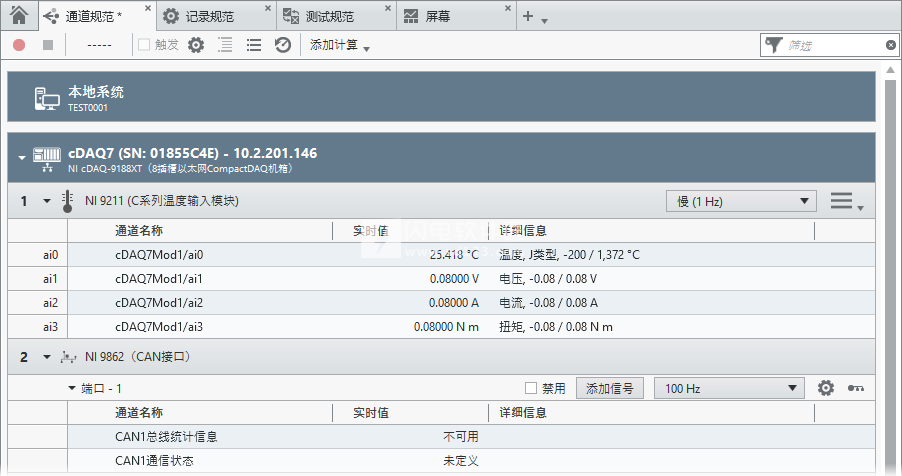Close the 通道规范 tab
This screenshot has width=902, height=476.
[x=148, y=8]
